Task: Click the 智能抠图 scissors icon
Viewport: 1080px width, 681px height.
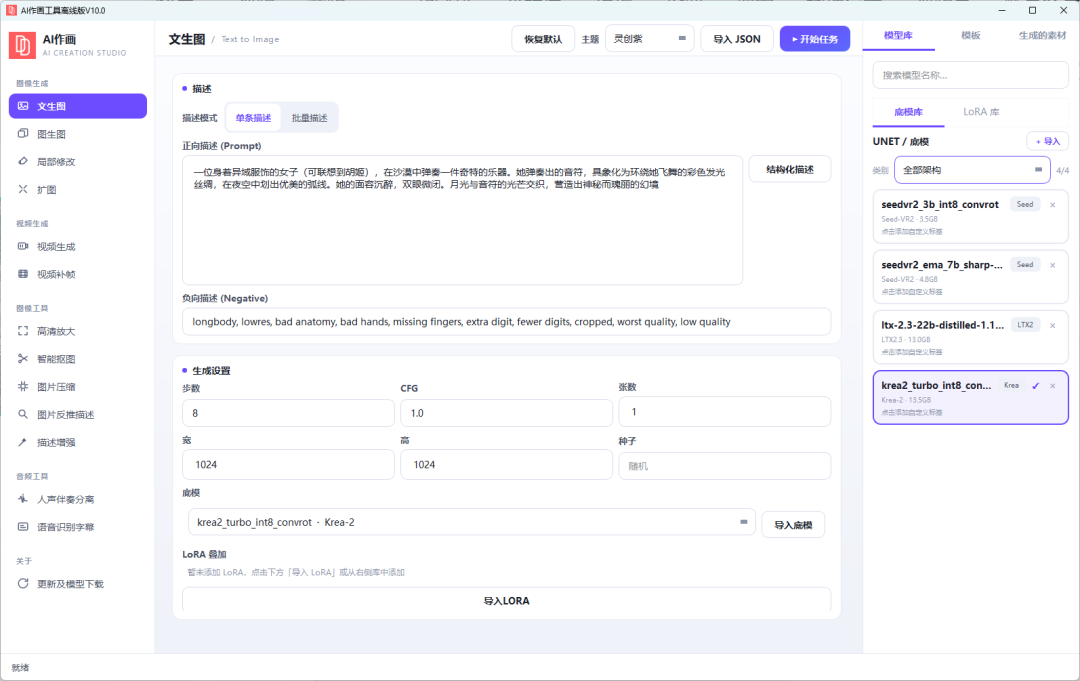Action: [x=23, y=359]
